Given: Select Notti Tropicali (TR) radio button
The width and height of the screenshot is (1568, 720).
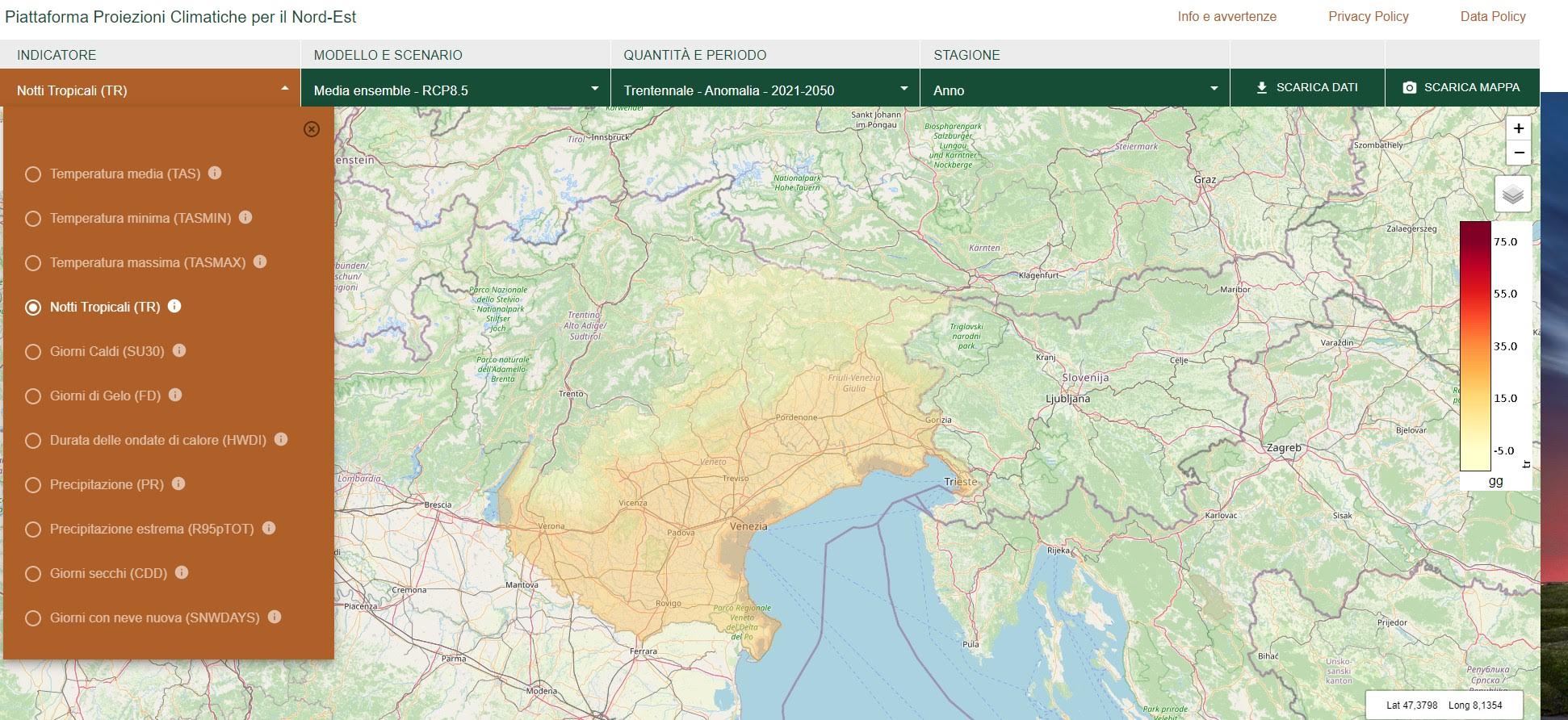Looking at the screenshot, I should 33,308.
